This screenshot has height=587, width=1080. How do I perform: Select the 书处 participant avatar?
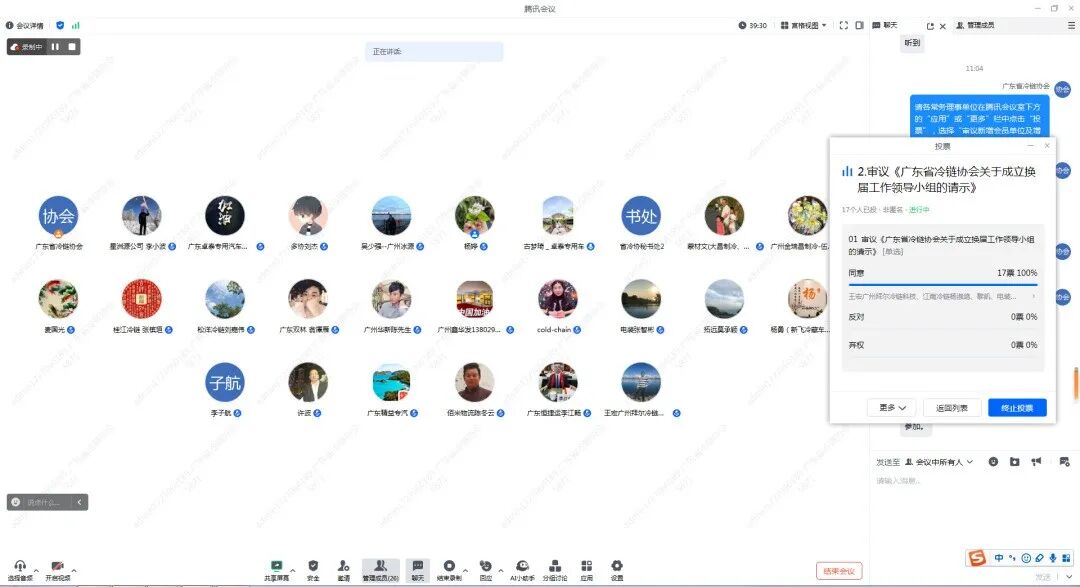pos(641,216)
